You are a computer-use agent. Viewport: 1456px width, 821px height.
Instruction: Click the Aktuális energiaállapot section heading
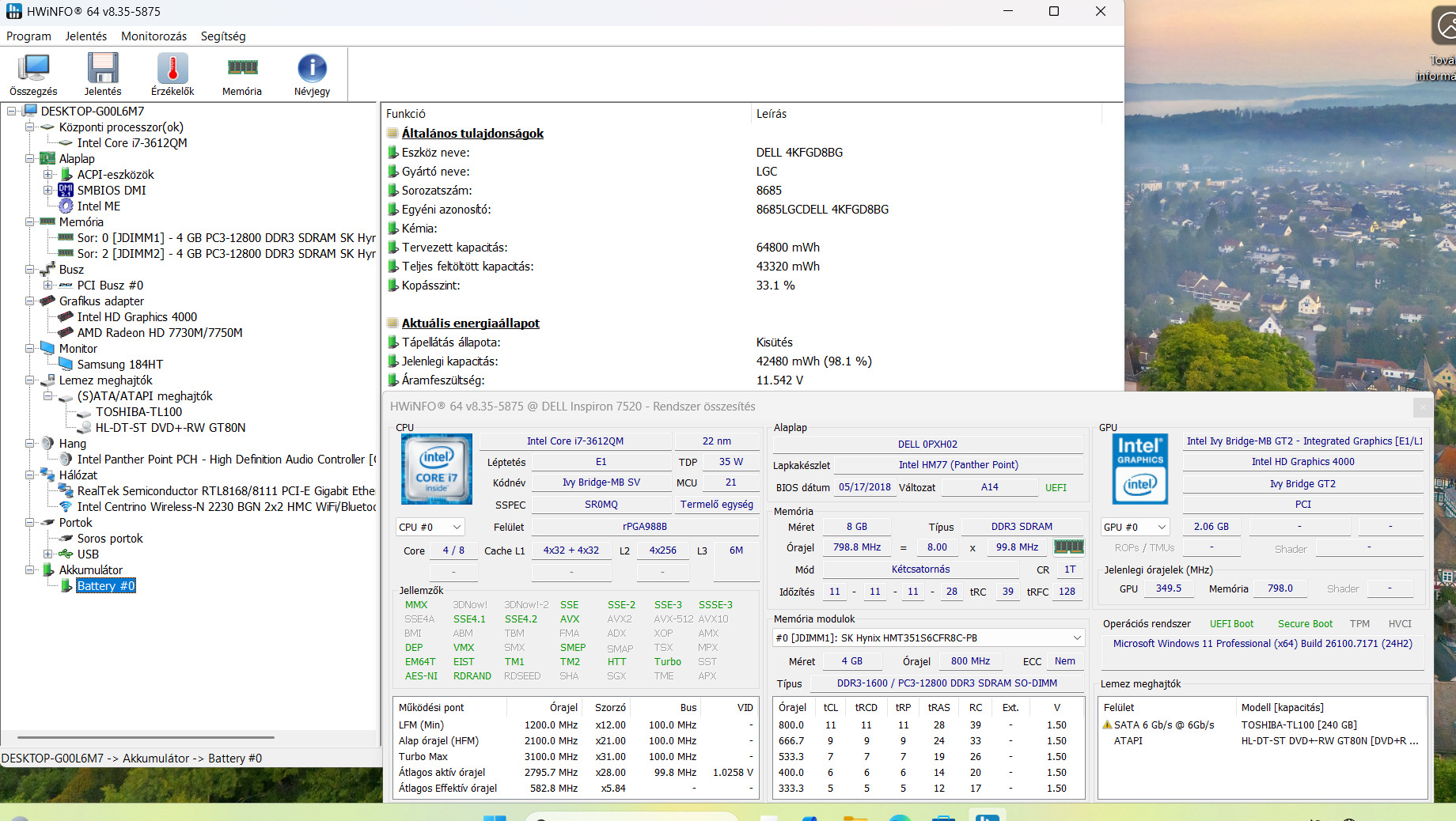[x=470, y=323]
